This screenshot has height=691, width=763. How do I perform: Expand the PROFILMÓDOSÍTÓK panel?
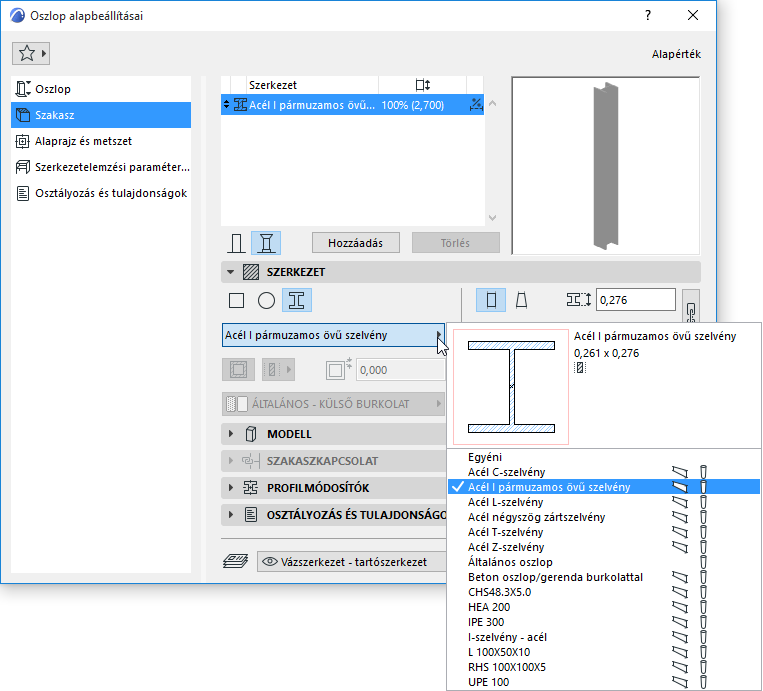[x=231, y=488]
